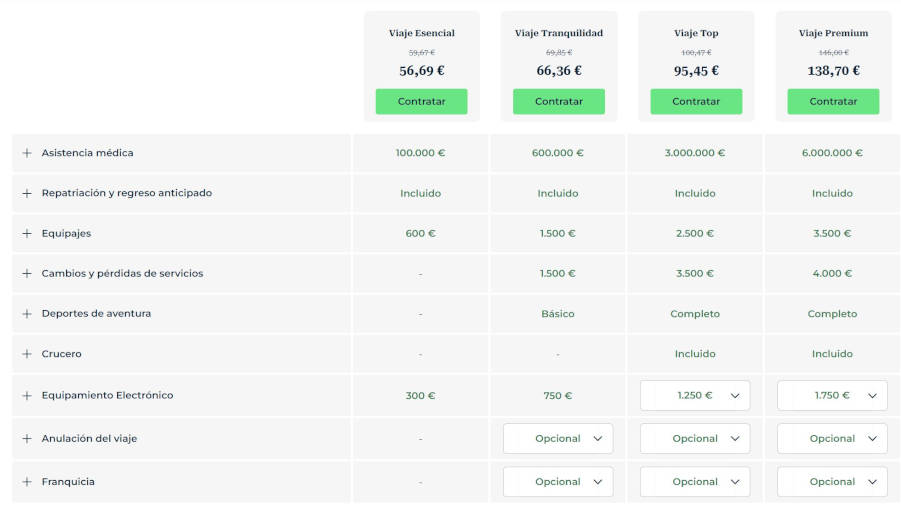Click plus icon next to Equipajes
Screen dimensions: 901x510
pos(27,233)
